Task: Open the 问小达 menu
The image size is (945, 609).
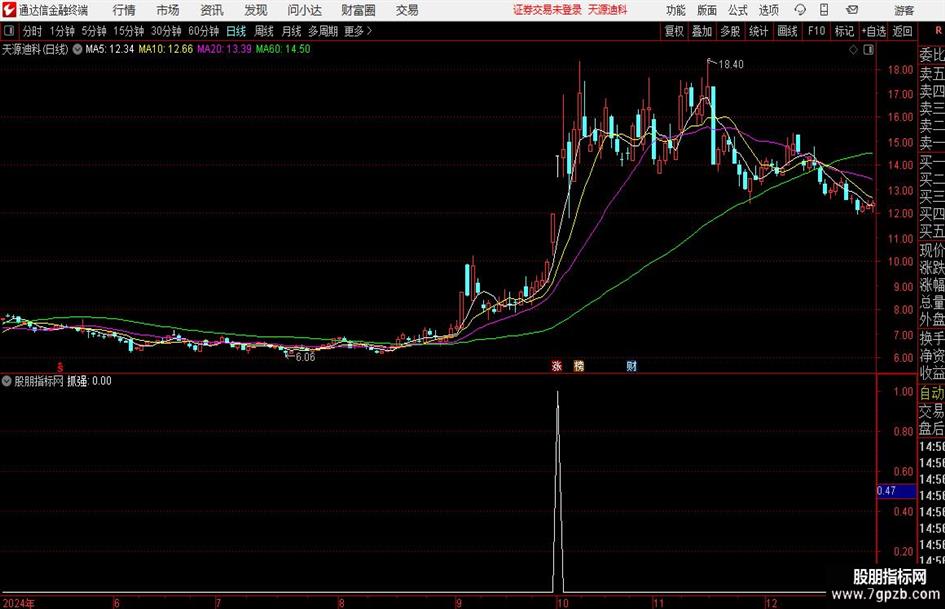Action: click(x=304, y=10)
